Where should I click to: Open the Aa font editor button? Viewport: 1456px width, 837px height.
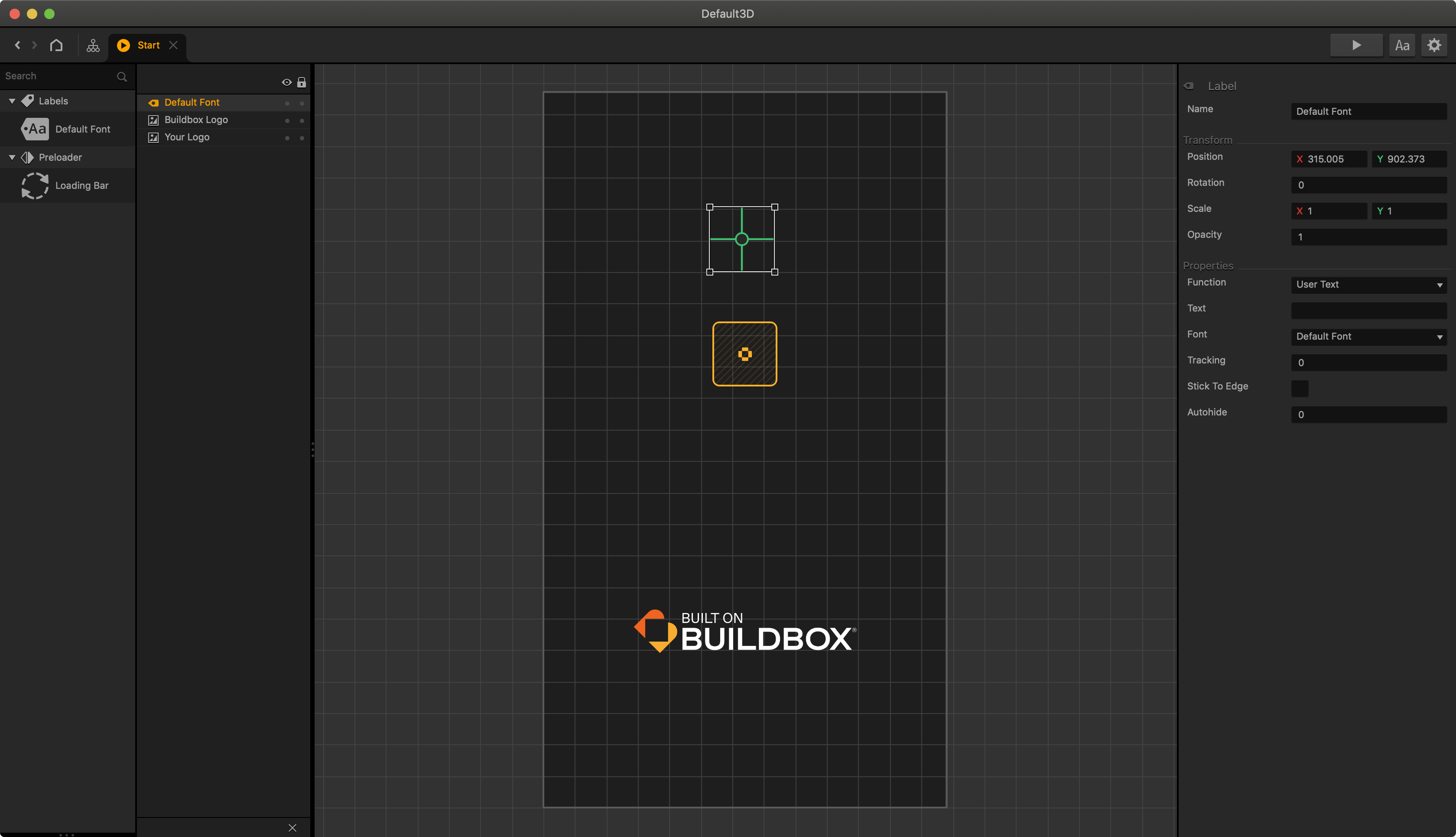(1402, 45)
